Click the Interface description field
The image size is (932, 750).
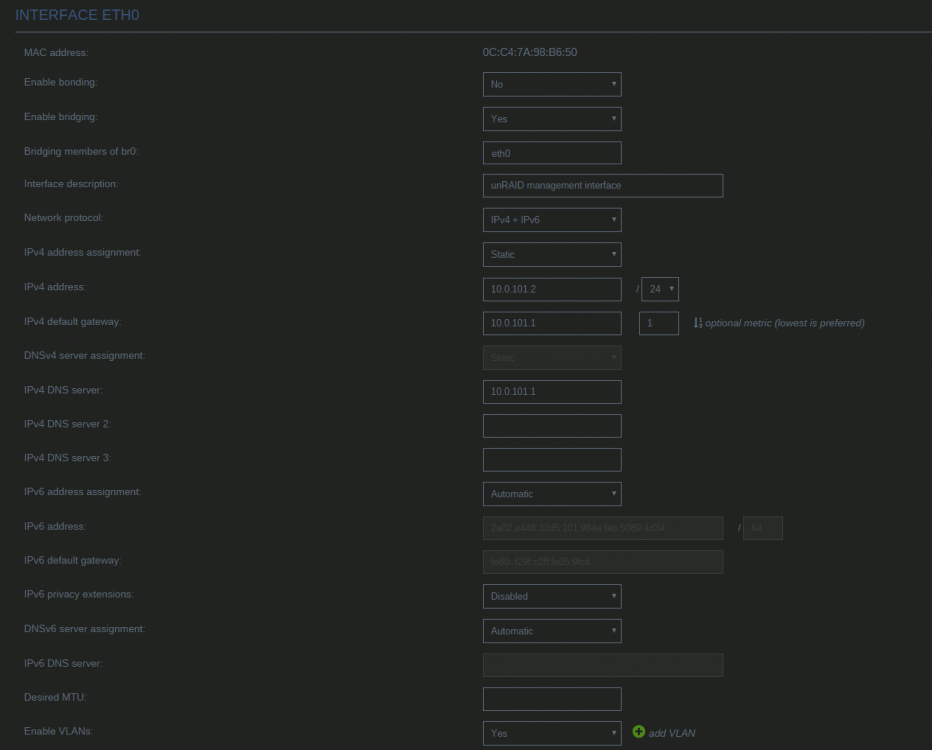coord(603,185)
